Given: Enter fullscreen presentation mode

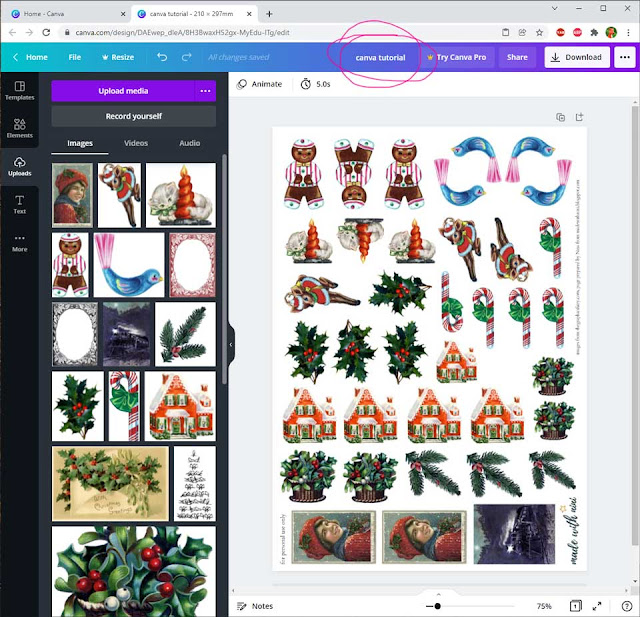Looking at the screenshot, I should coord(597,606).
